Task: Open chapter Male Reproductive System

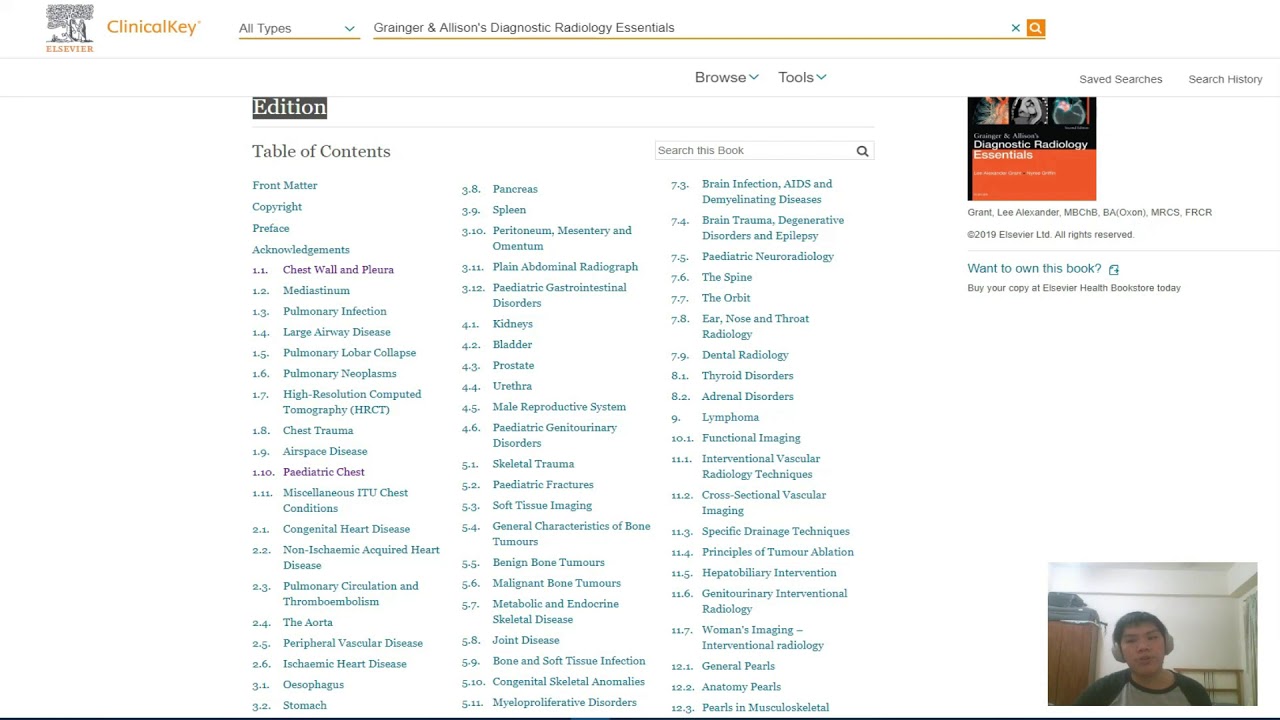Action: click(559, 407)
